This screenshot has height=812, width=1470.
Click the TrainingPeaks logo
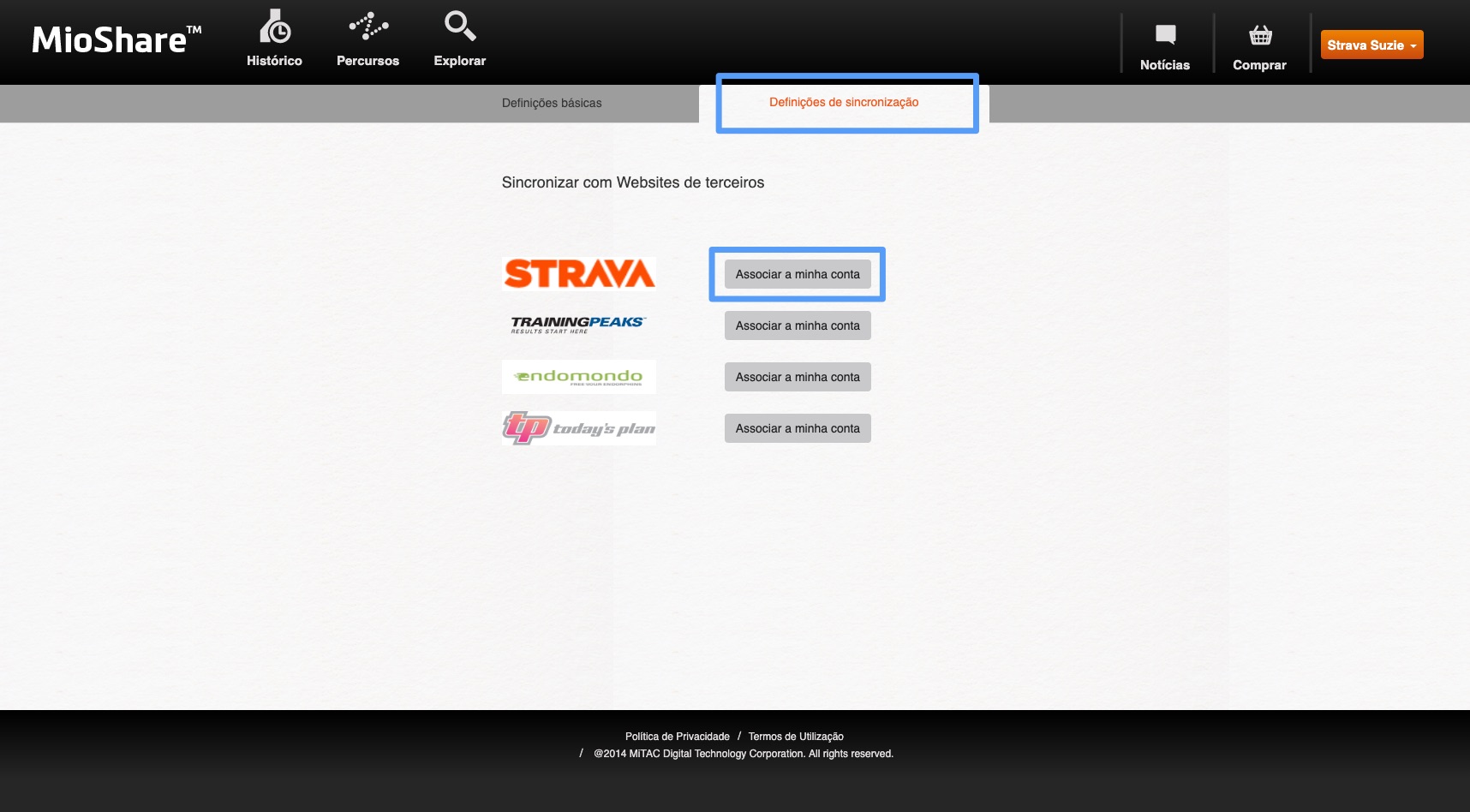(x=579, y=325)
